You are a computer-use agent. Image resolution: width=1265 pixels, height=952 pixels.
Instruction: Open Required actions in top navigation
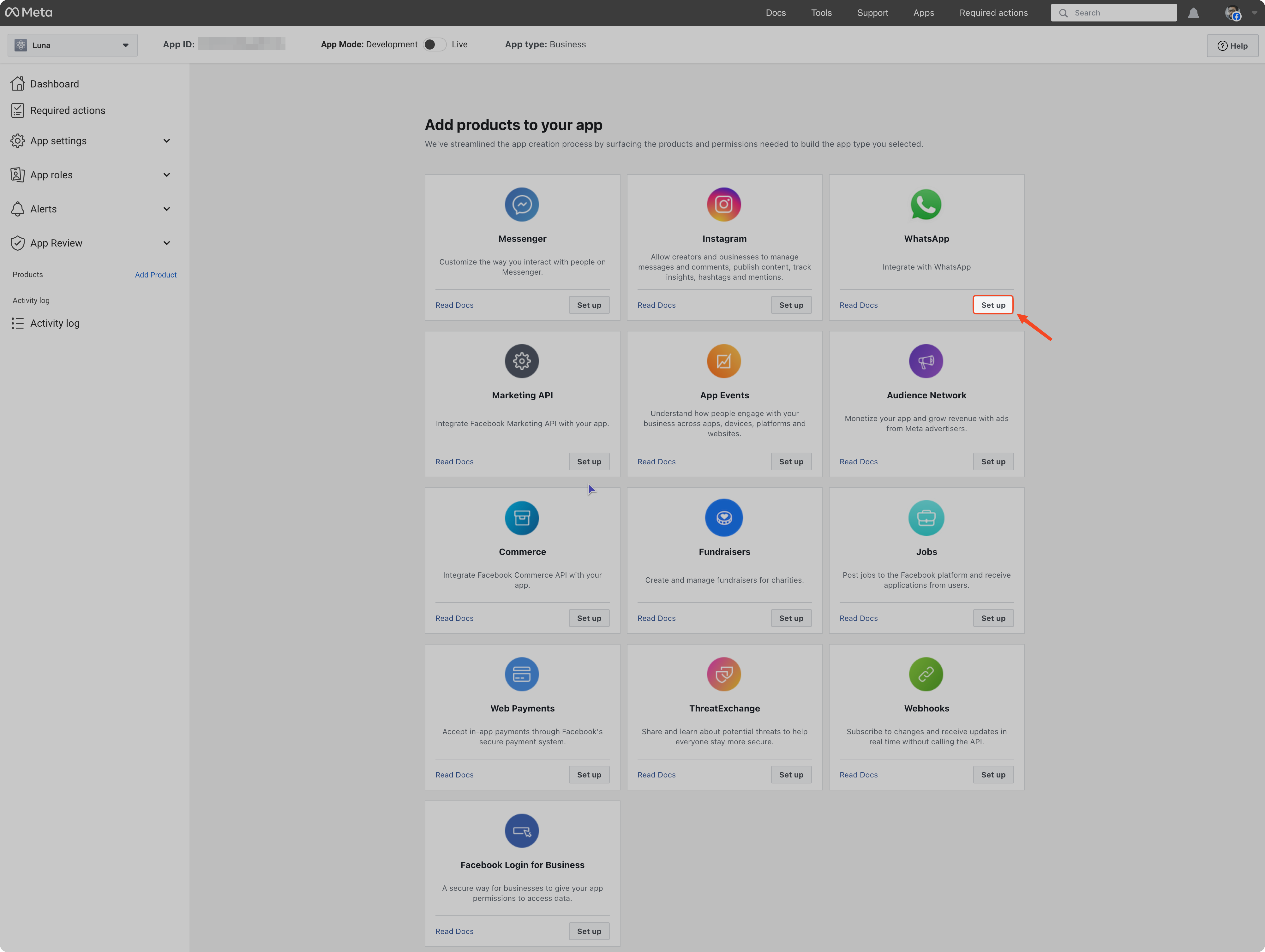click(x=993, y=13)
